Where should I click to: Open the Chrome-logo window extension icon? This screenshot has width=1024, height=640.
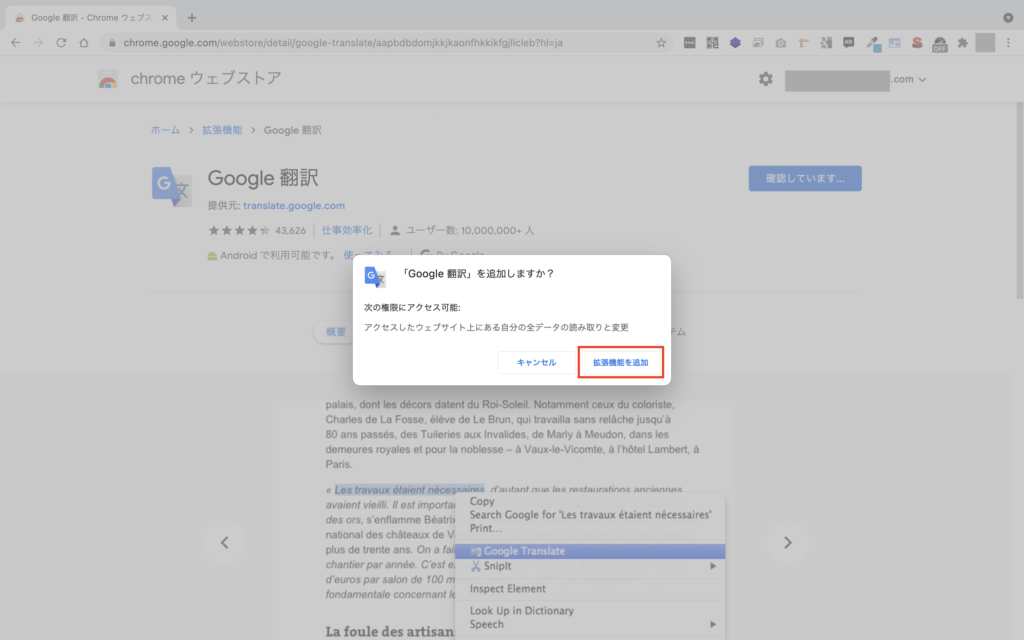[x=758, y=43]
